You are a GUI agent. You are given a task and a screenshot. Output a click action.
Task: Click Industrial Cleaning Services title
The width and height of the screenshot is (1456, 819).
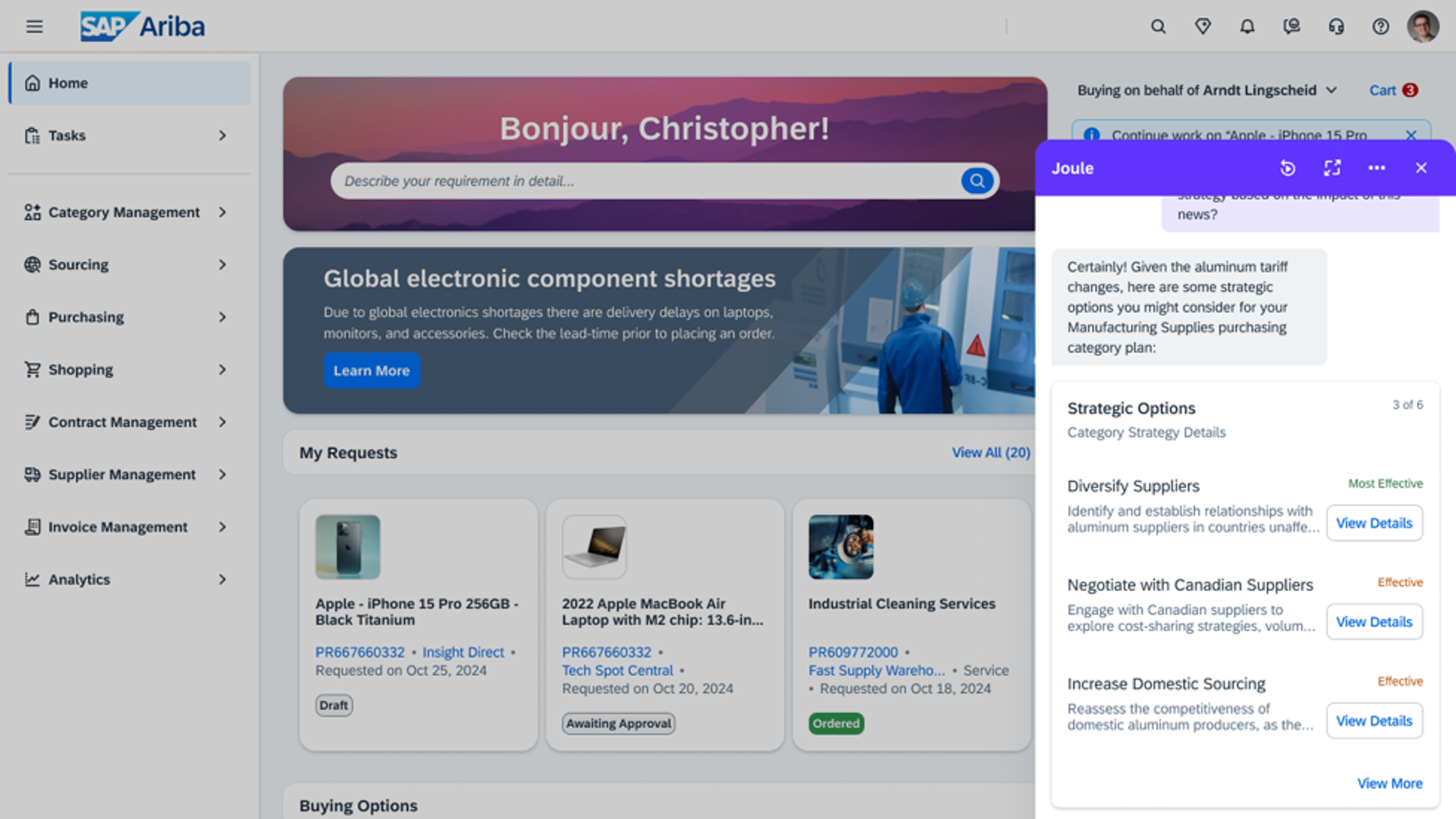click(901, 604)
